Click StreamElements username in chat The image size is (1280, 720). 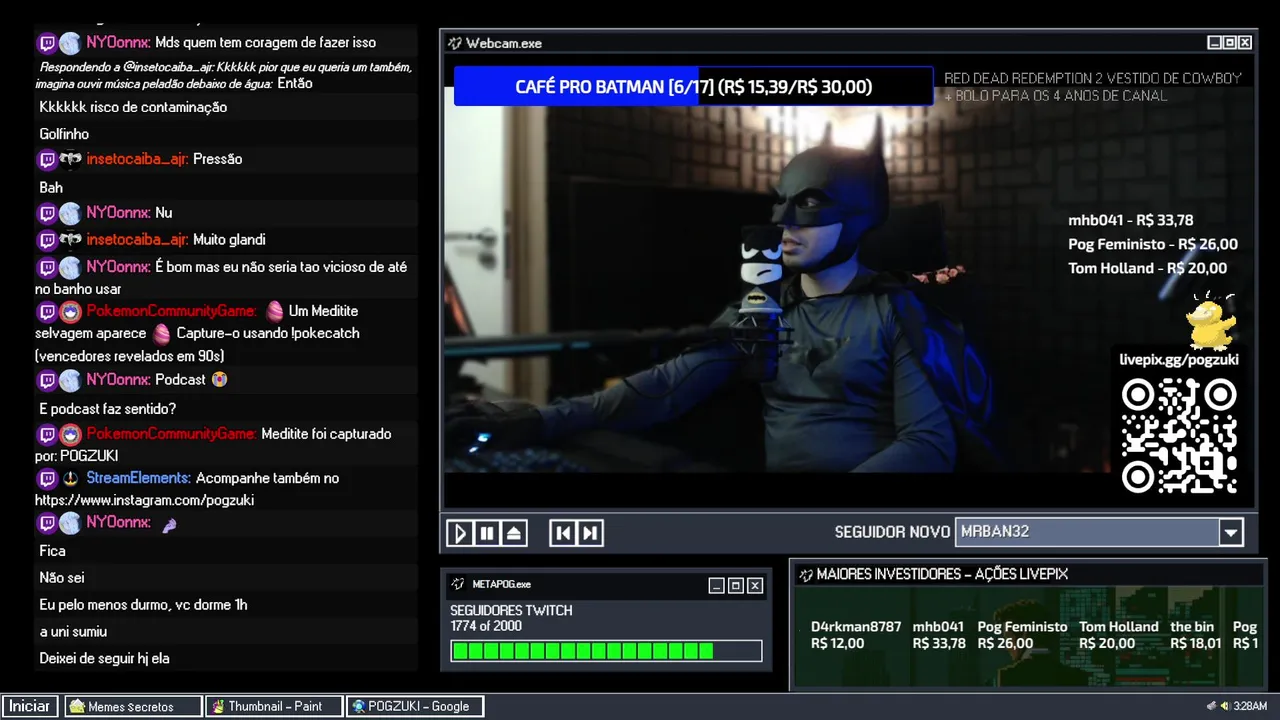pyautogui.click(x=138, y=478)
